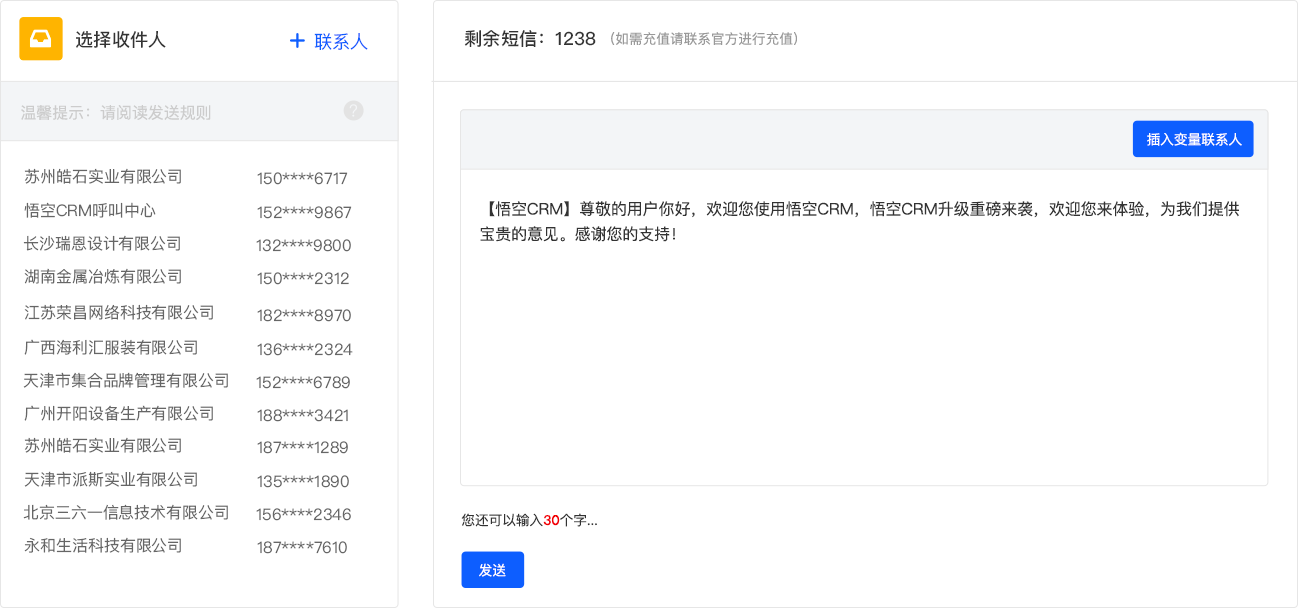Click the plus icon beside 联系人
This screenshot has height=608, width=1298.
point(296,41)
